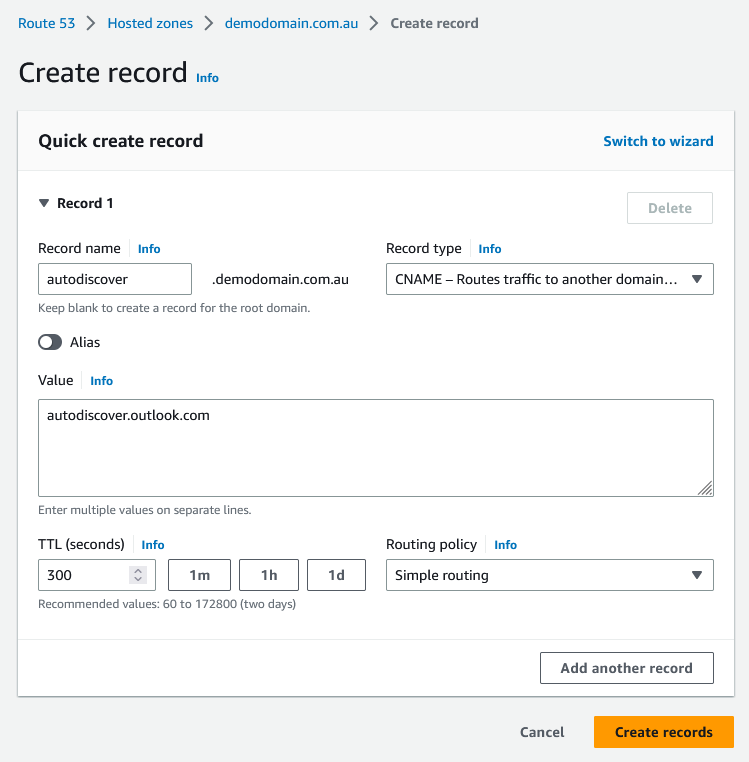Open Info link beside Record type
Image resolution: width=749 pixels, height=762 pixels.
(x=490, y=249)
